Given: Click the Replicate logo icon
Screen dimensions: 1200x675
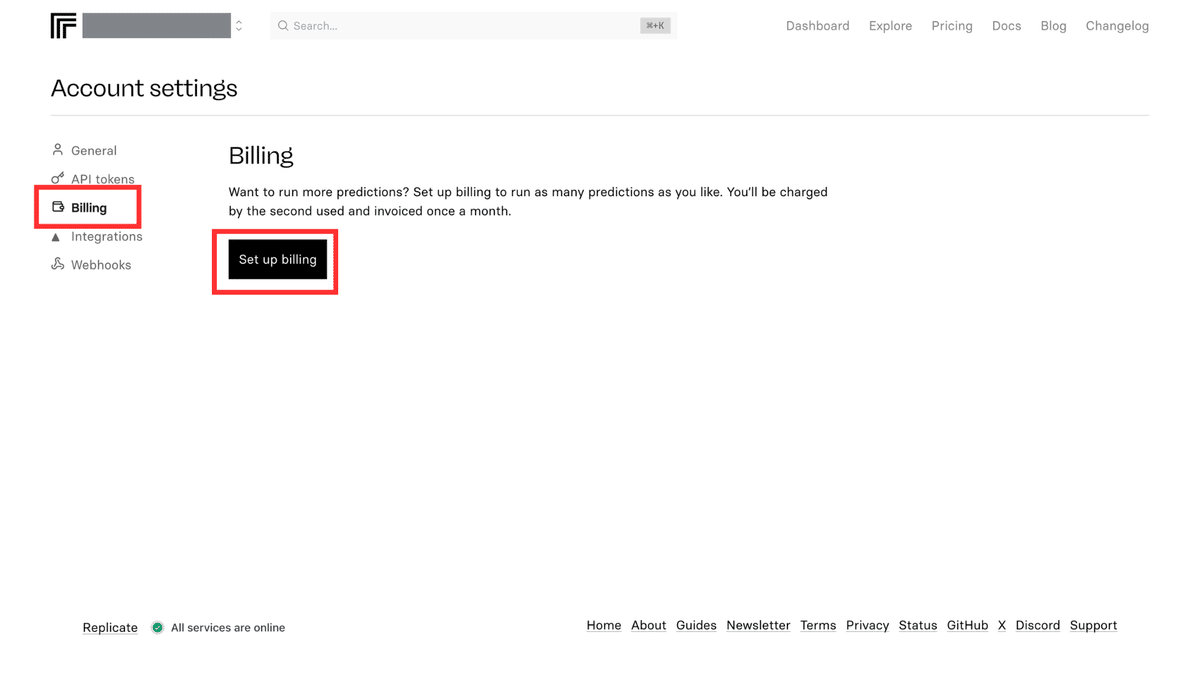Looking at the screenshot, I should point(63,26).
